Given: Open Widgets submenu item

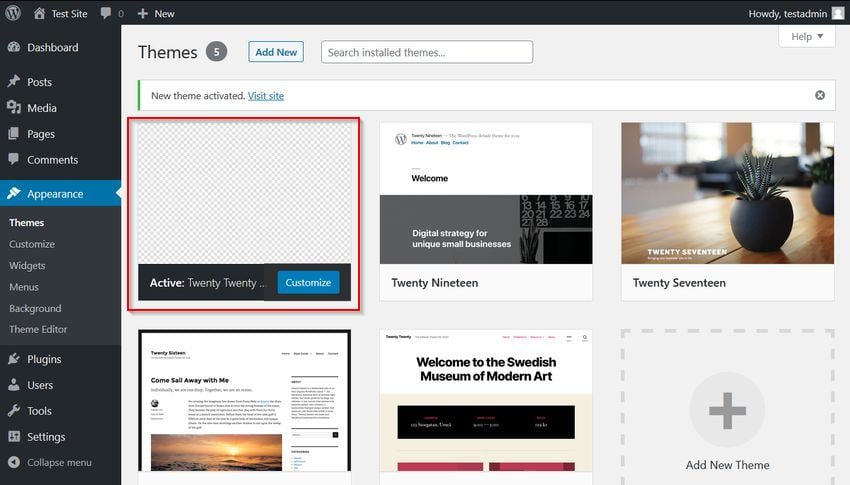Looking at the screenshot, I should pyautogui.click(x=27, y=266).
